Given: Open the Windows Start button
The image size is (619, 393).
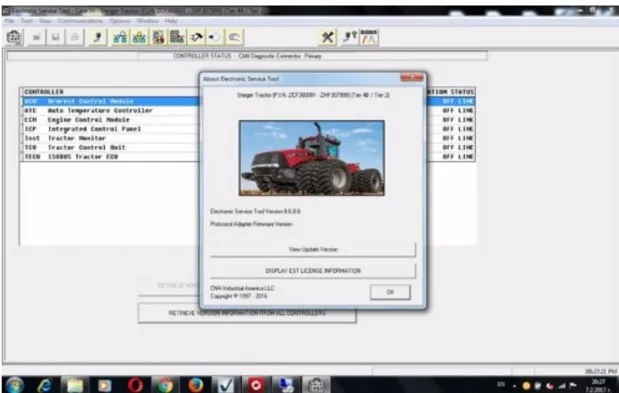Looking at the screenshot, I should [15, 385].
